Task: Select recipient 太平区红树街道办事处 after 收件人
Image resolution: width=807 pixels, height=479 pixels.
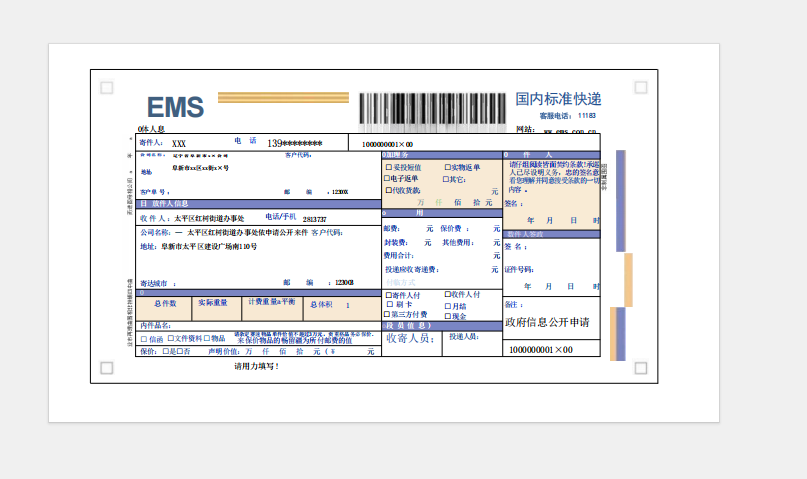Action: tap(209, 219)
